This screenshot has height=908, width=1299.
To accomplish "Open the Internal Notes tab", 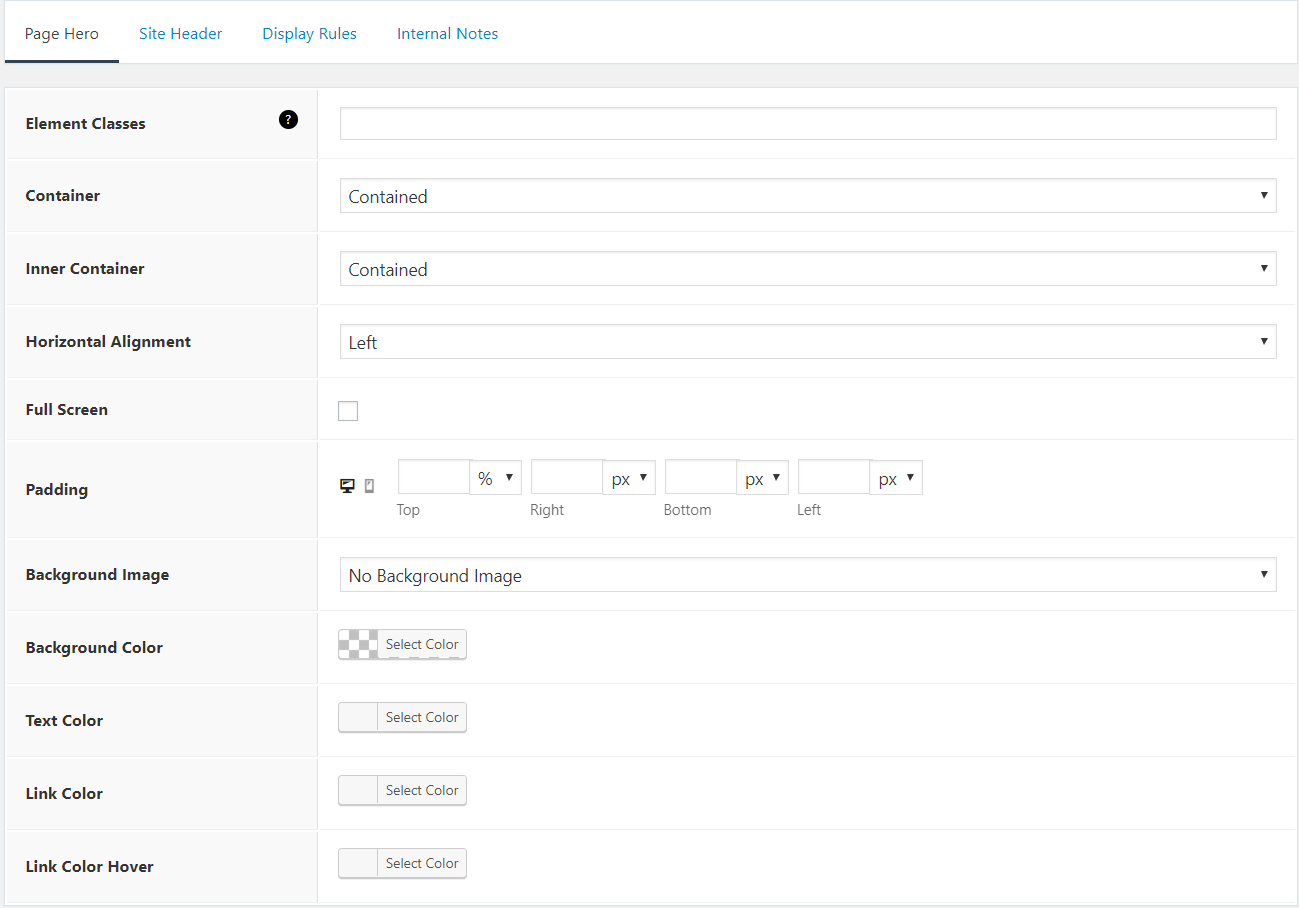I will [447, 33].
